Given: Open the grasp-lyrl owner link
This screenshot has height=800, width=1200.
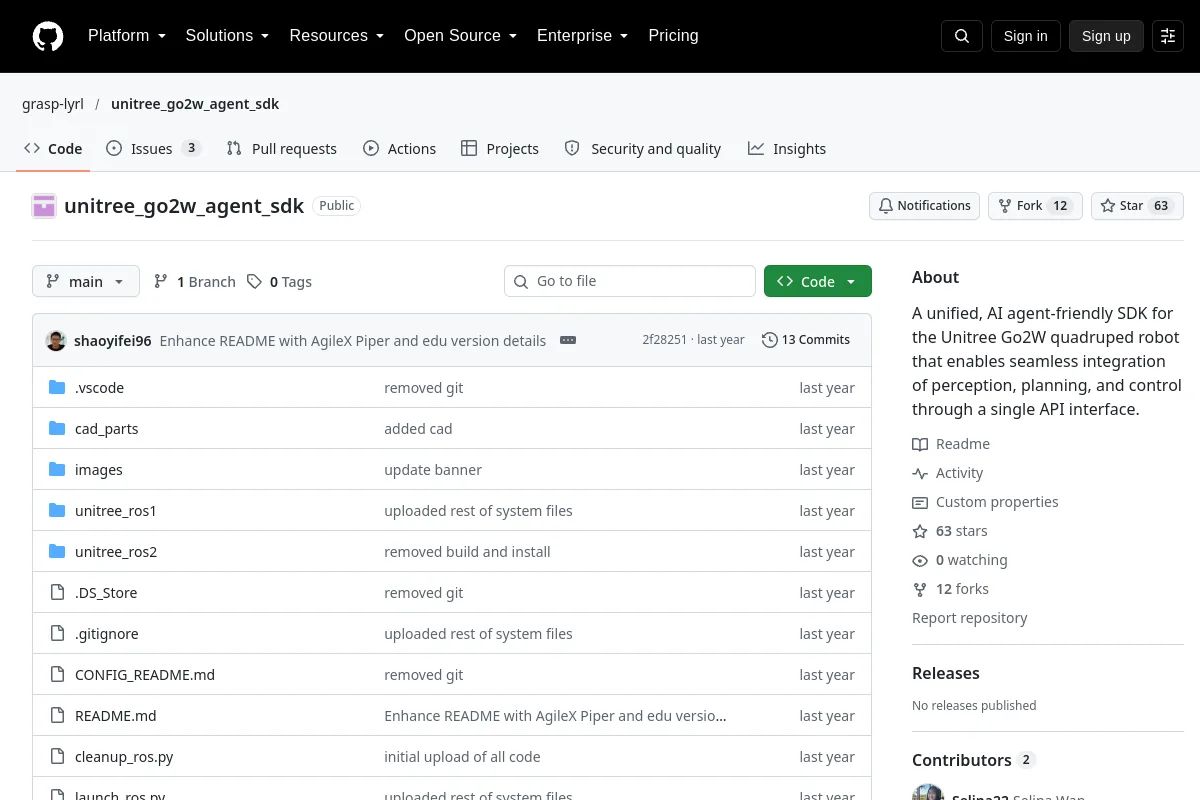Looking at the screenshot, I should pos(53,104).
